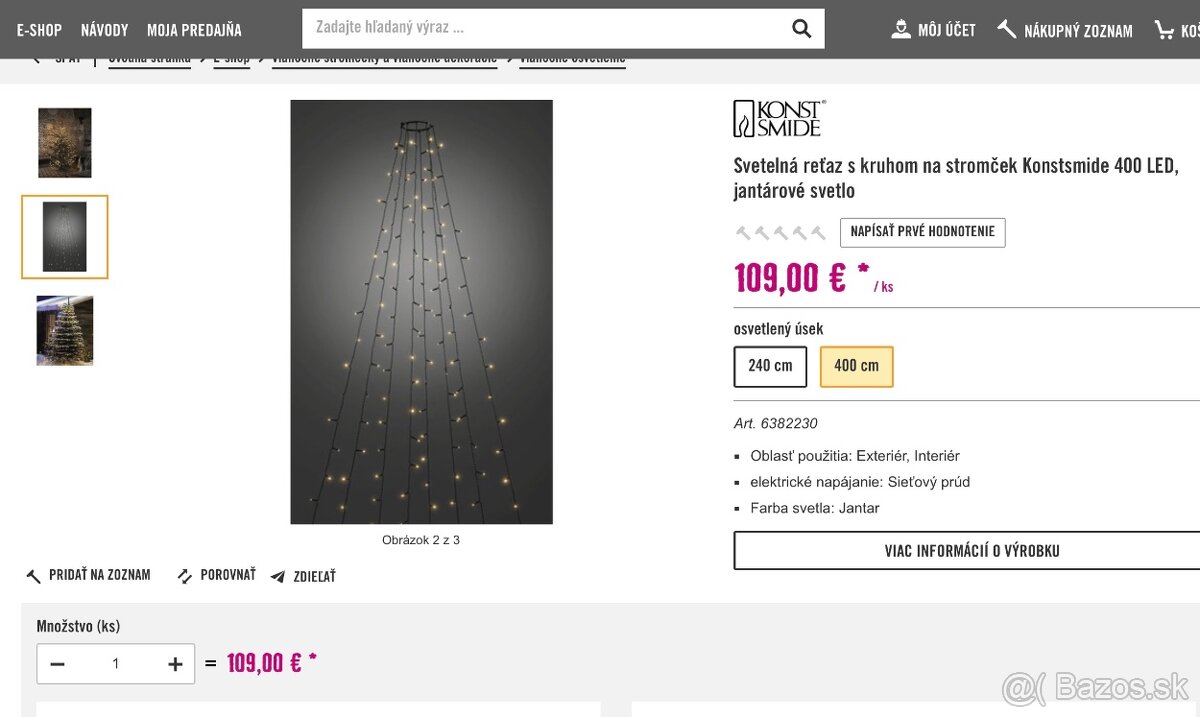Viewport: 1200px width, 717px height.
Task: Open the Návody menu item
Action: pos(104,30)
